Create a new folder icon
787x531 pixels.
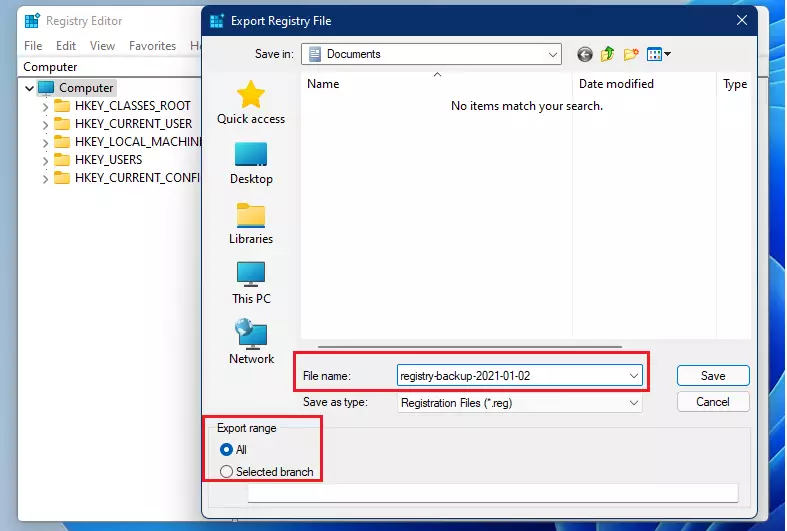point(631,54)
